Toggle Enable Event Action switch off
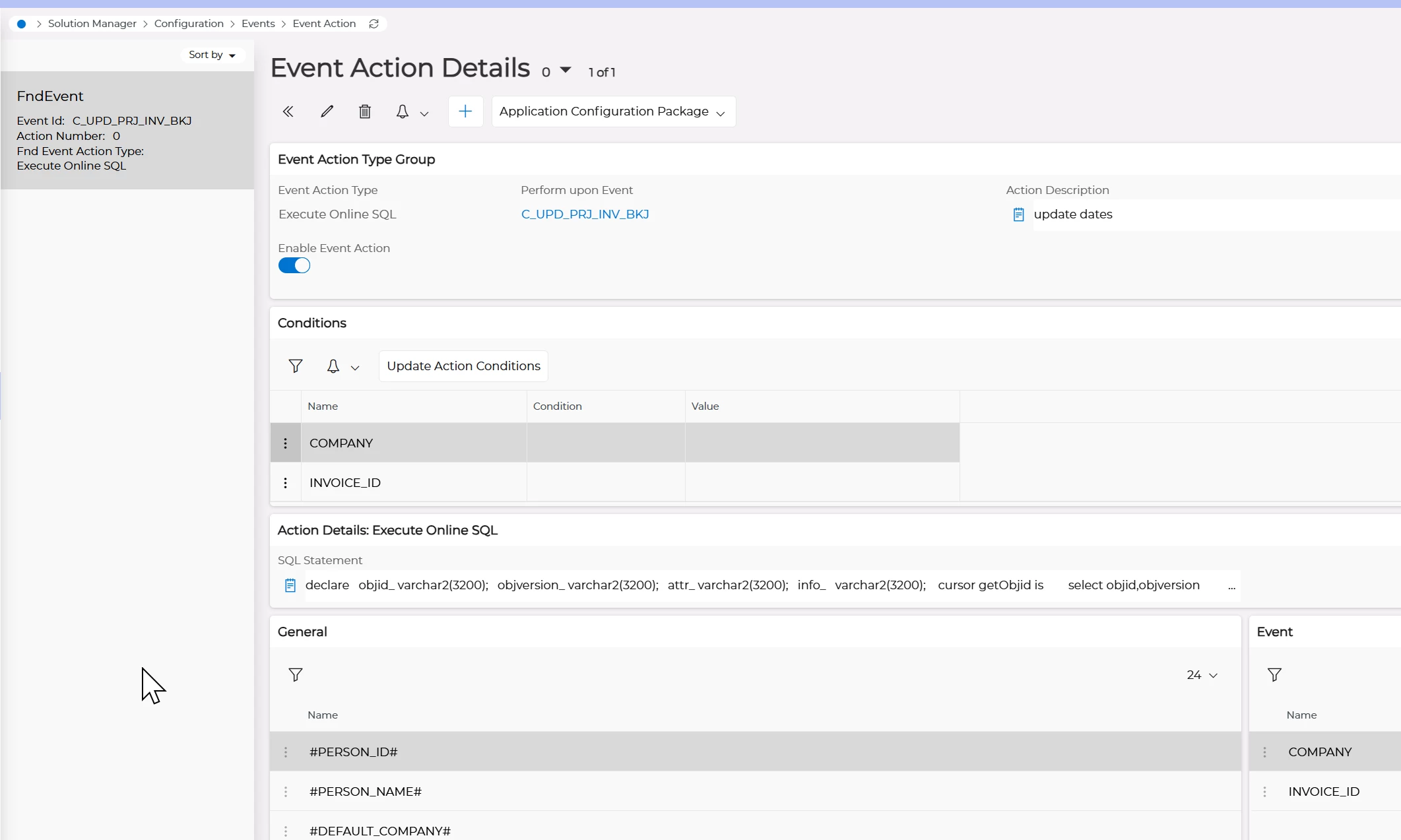Screen dimensions: 1401x840 (294, 265)
